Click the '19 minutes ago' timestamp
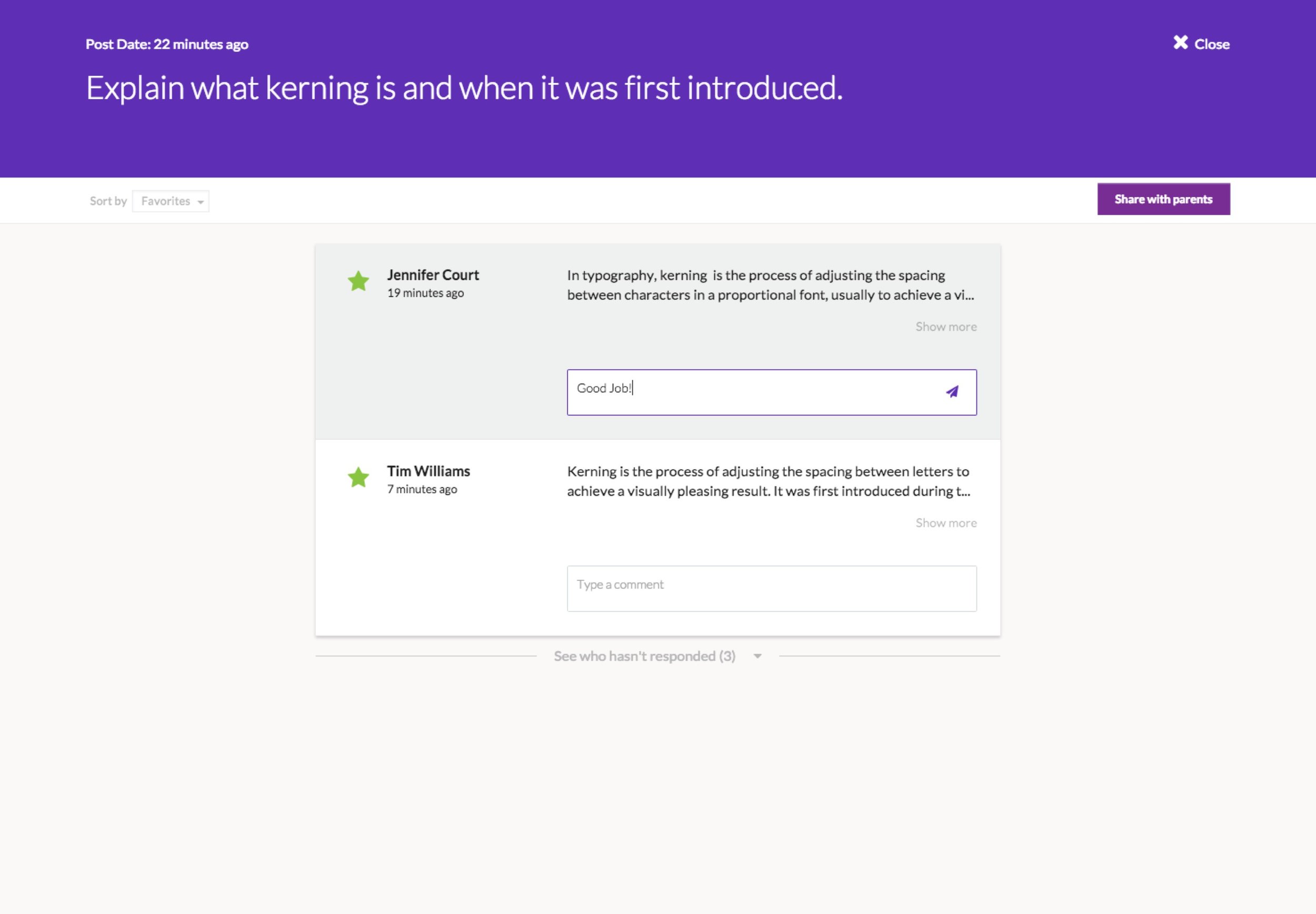Screen dimensions: 1316x914 (425, 293)
